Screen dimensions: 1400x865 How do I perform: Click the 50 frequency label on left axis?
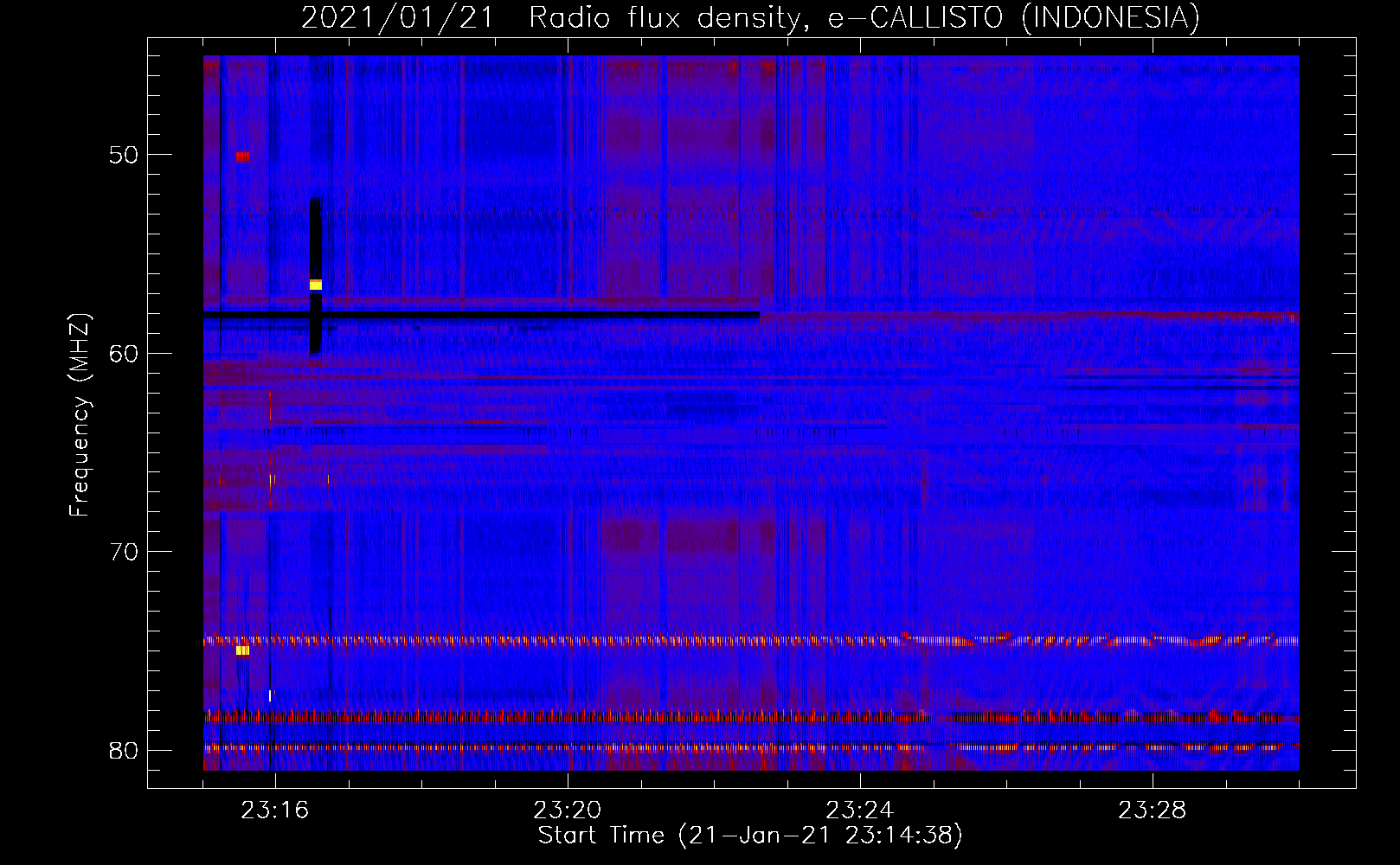(124, 156)
